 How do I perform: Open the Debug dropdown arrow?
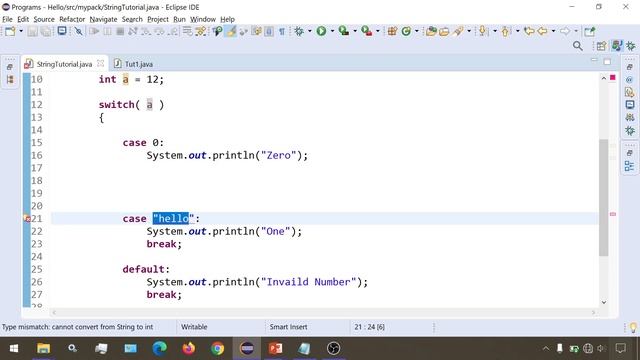click(310, 31)
